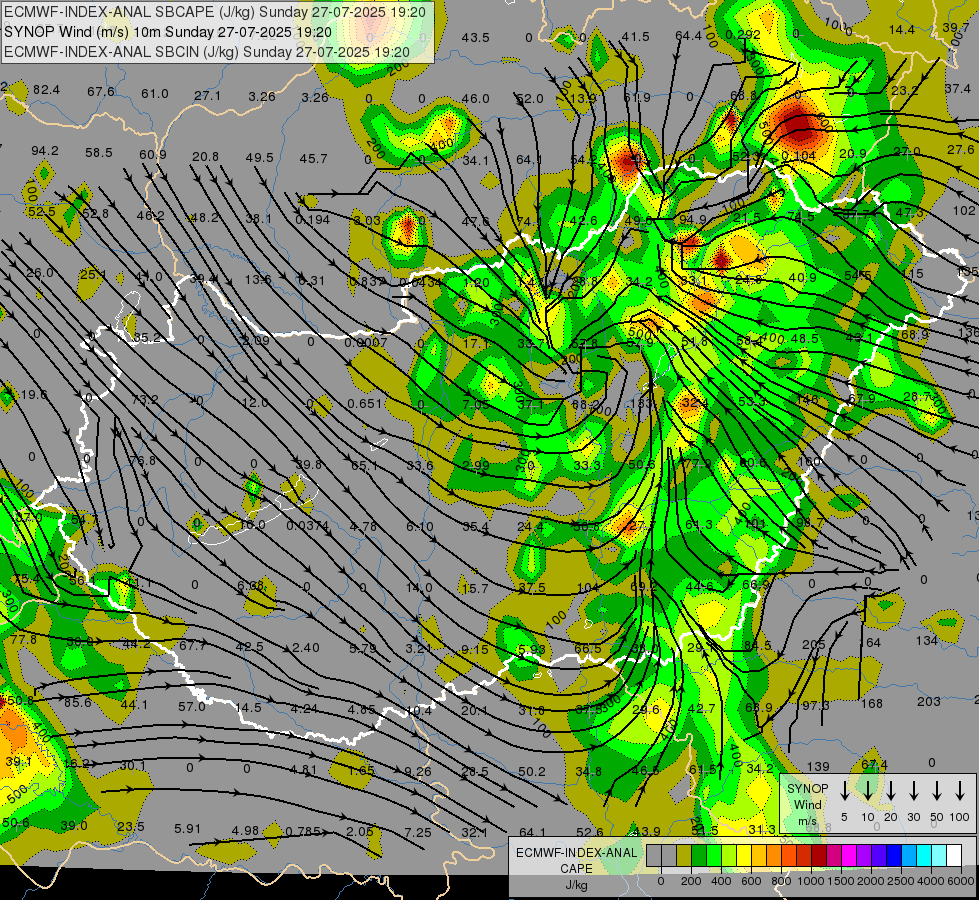Click the map value 46.0

click(476, 98)
